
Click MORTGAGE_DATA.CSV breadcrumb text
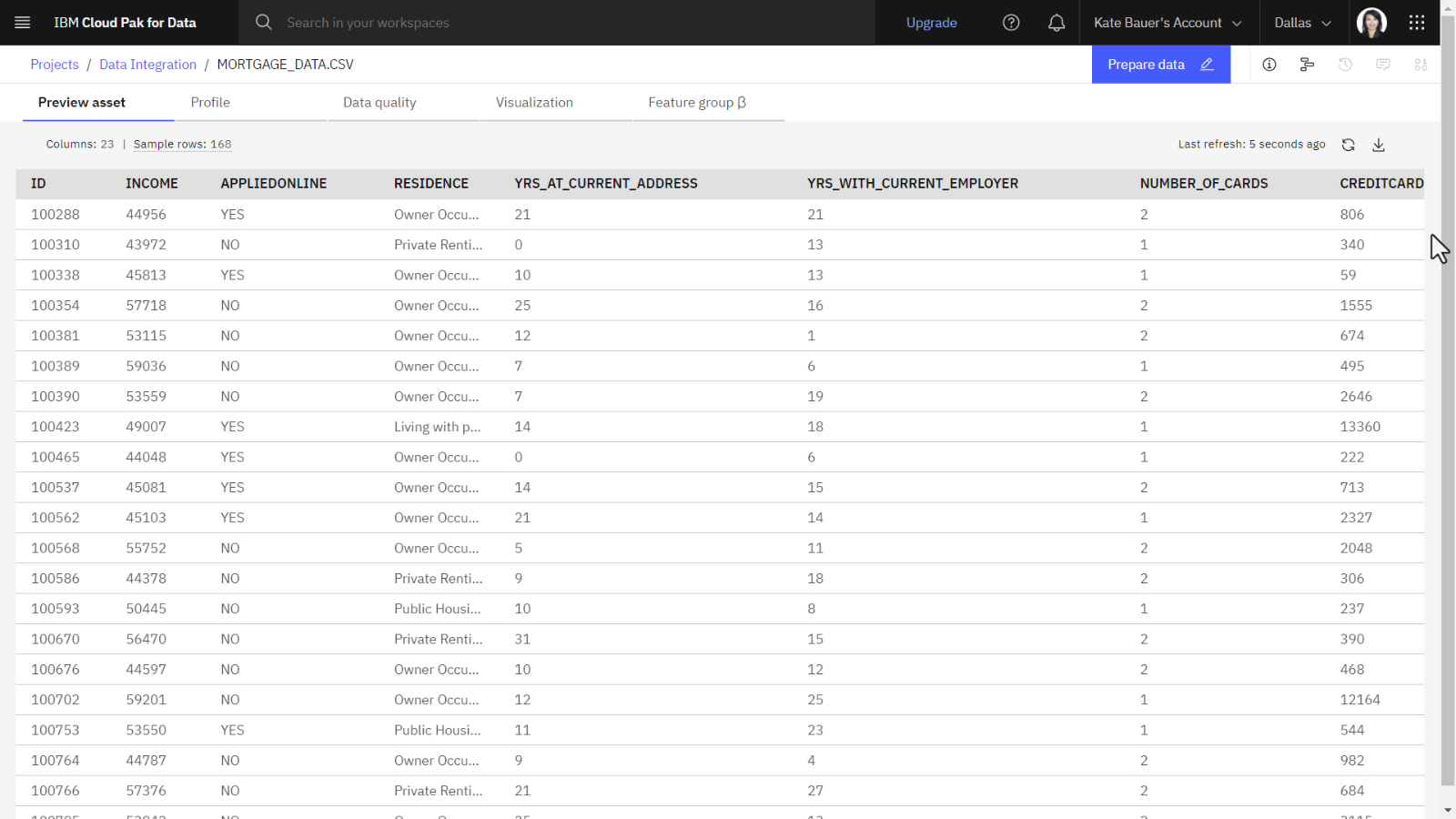click(x=285, y=65)
